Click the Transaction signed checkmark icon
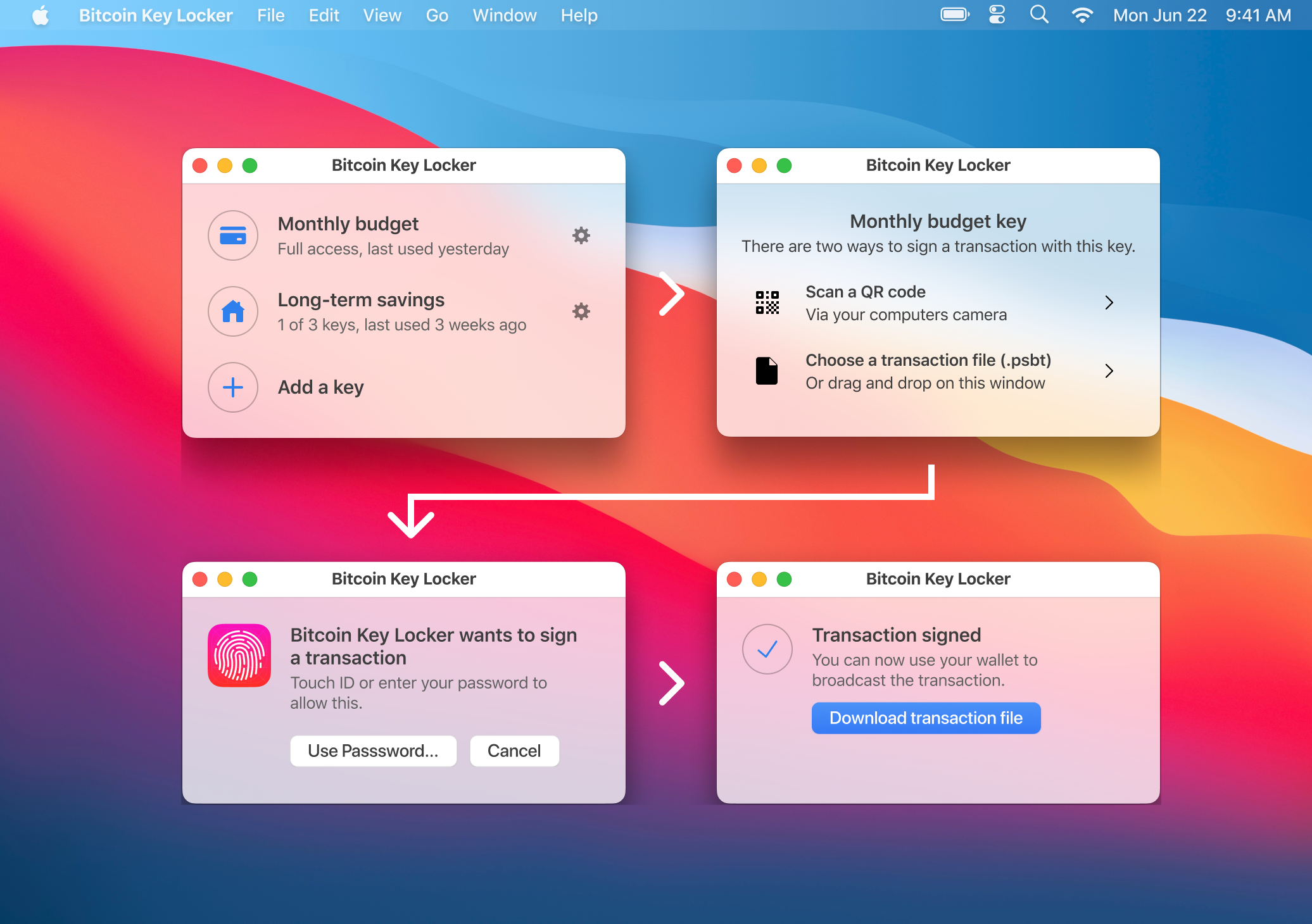 [767, 649]
